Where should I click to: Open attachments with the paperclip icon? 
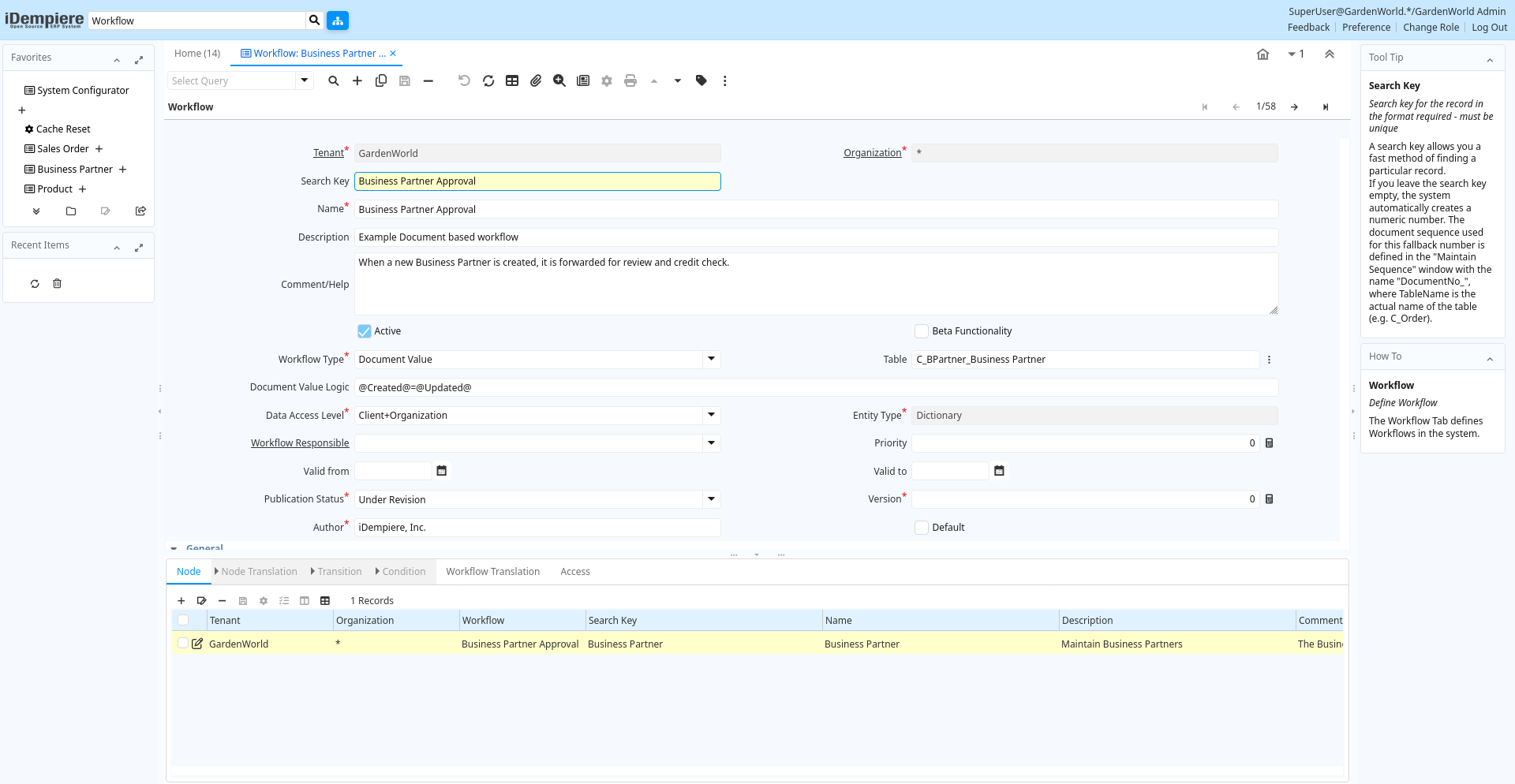536,80
